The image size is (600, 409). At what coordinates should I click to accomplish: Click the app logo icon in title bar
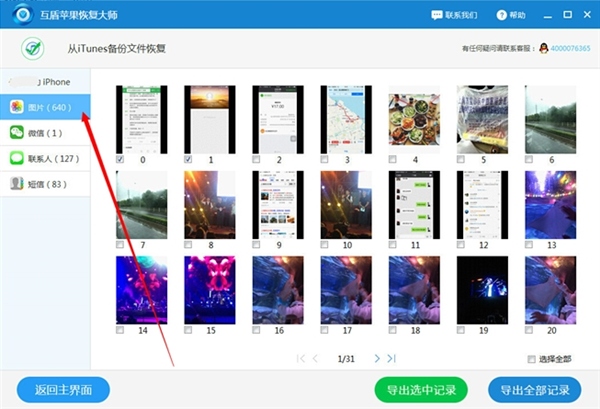click(x=23, y=14)
